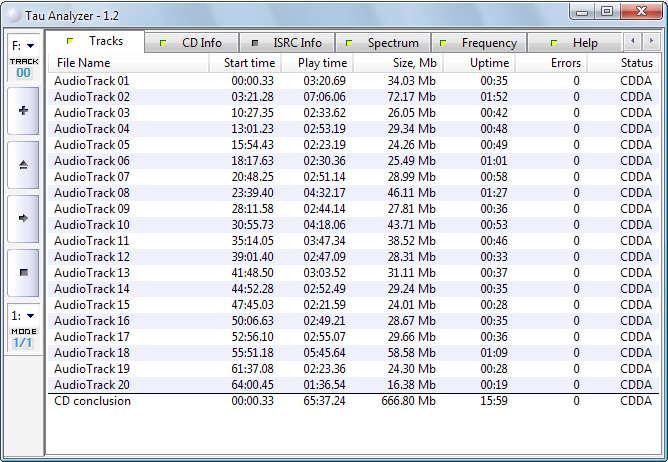This screenshot has width=668, height=462.
Task: Open the F: drive selection dropdown
Action: (23, 45)
